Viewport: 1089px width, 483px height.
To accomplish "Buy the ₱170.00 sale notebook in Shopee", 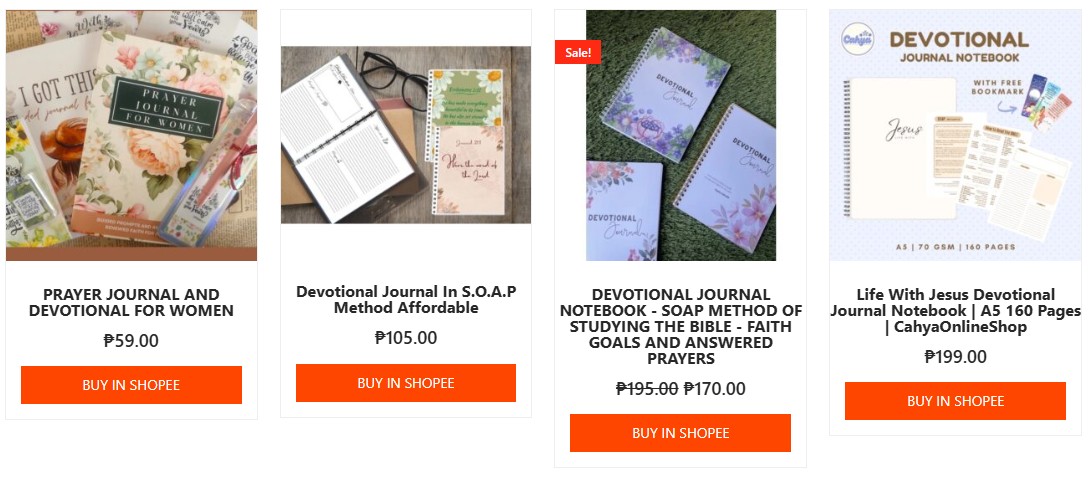I will (x=681, y=433).
